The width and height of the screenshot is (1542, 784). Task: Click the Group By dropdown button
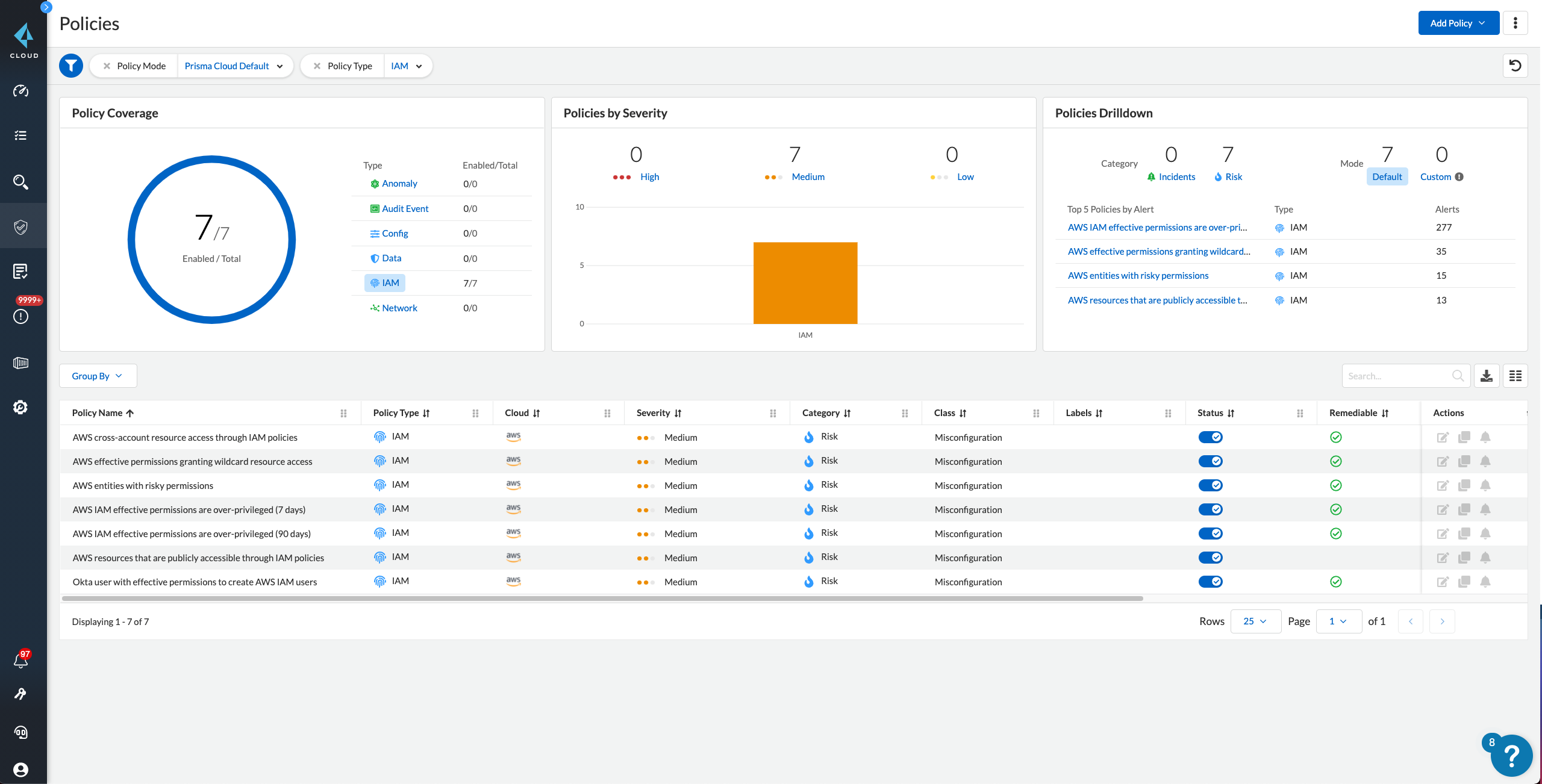(x=98, y=375)
